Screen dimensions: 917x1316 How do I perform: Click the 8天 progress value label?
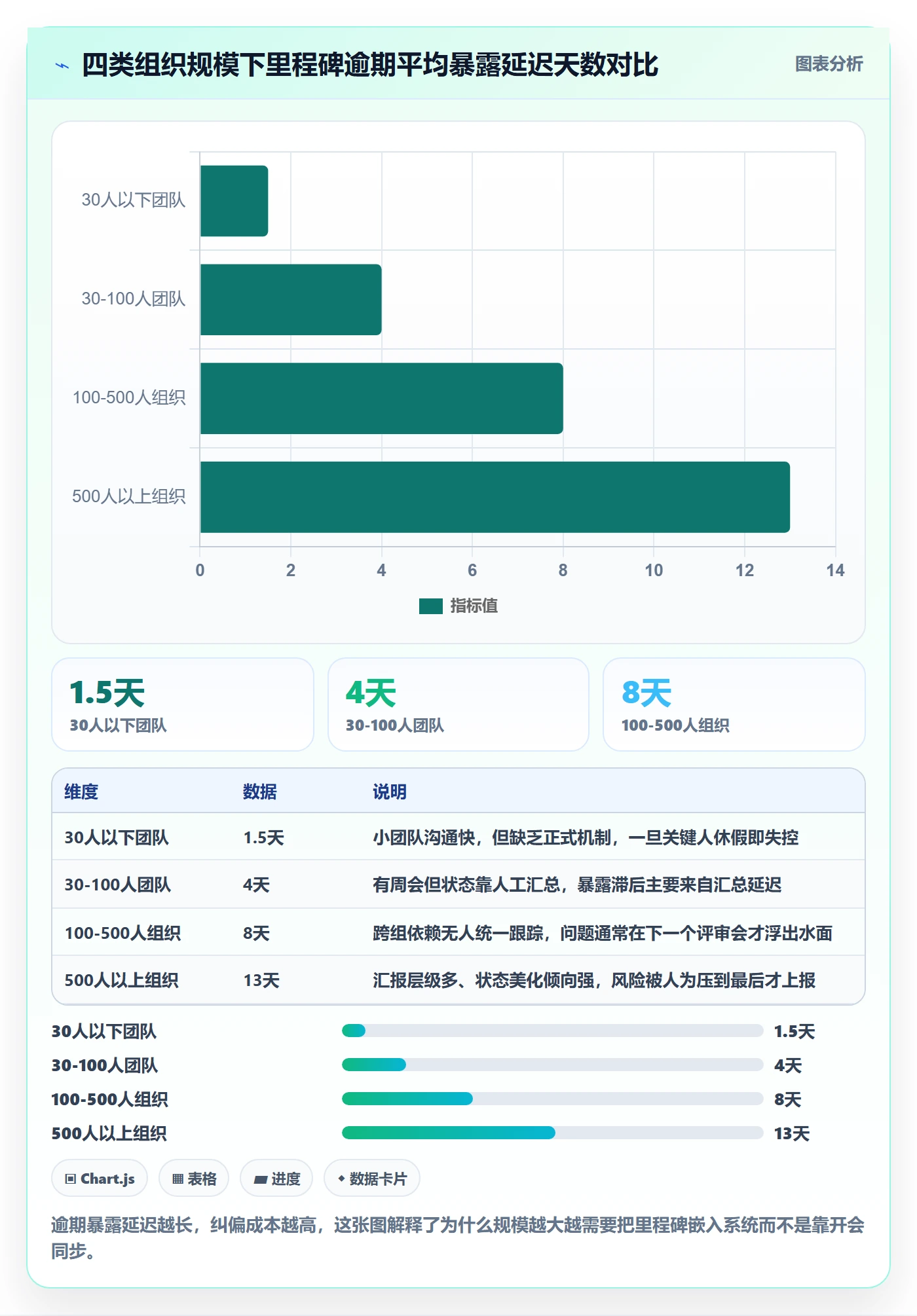coord(787,1099)
